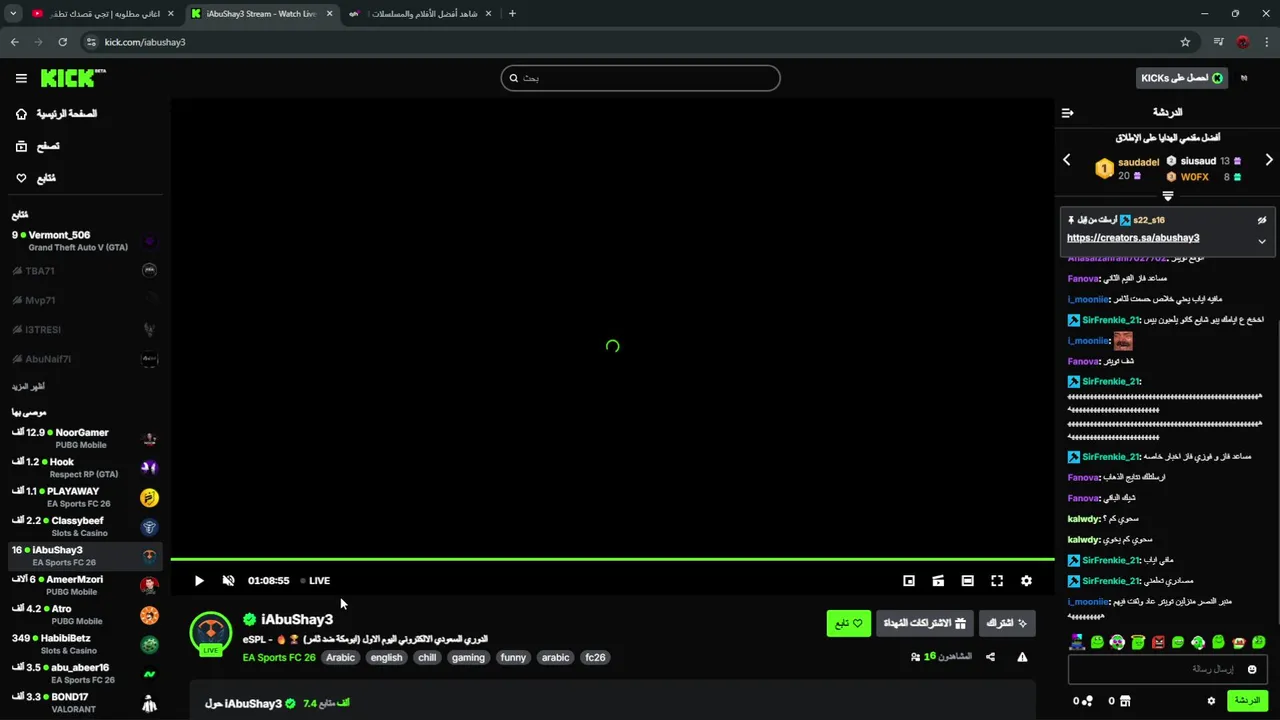The height and width of the screenshot is (720, 1280).
Task: Share the stream via share icon
Action: (990, 657)
